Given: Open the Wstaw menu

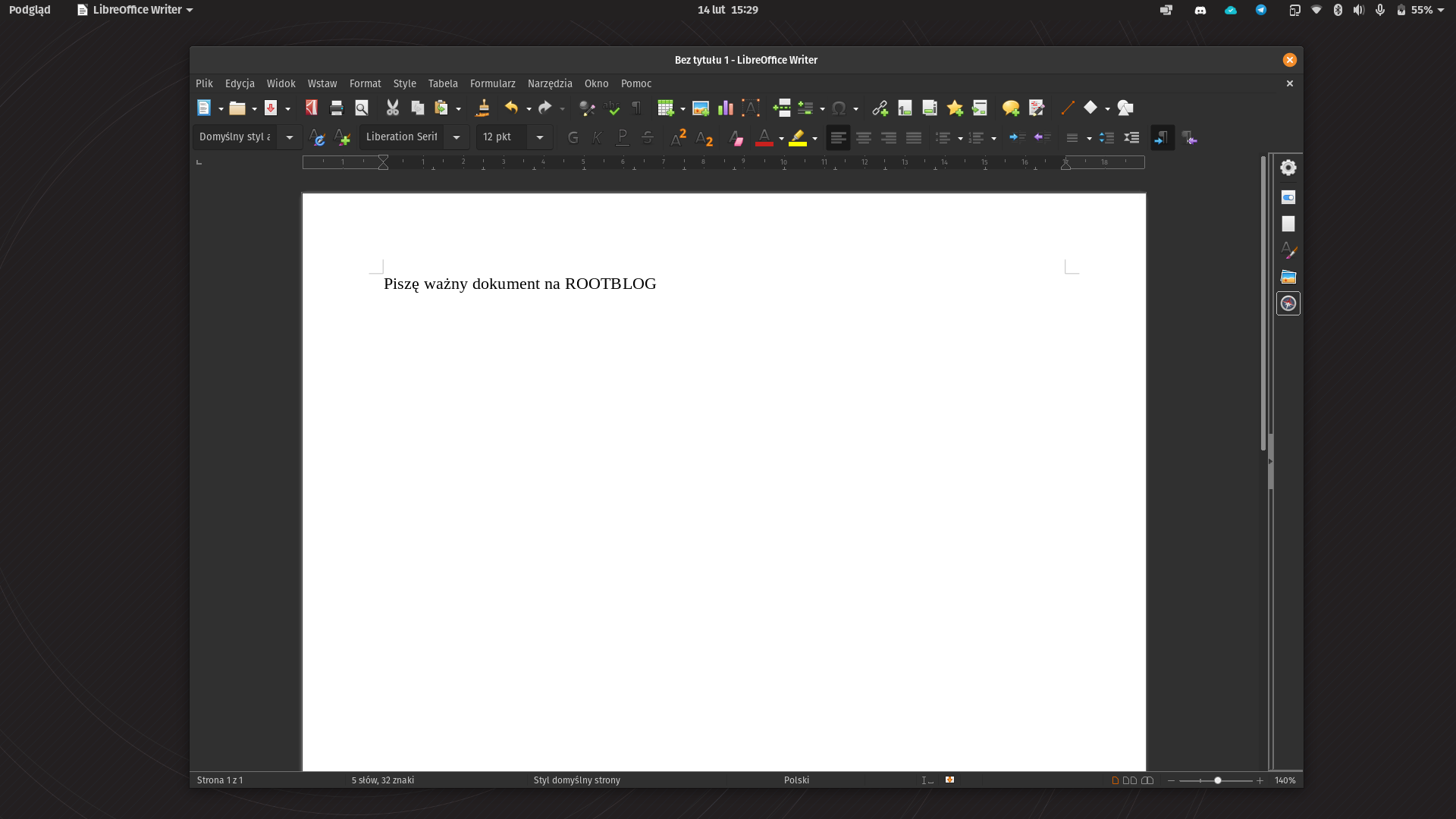Looking at the screenshot, I should tap(322, 83).
